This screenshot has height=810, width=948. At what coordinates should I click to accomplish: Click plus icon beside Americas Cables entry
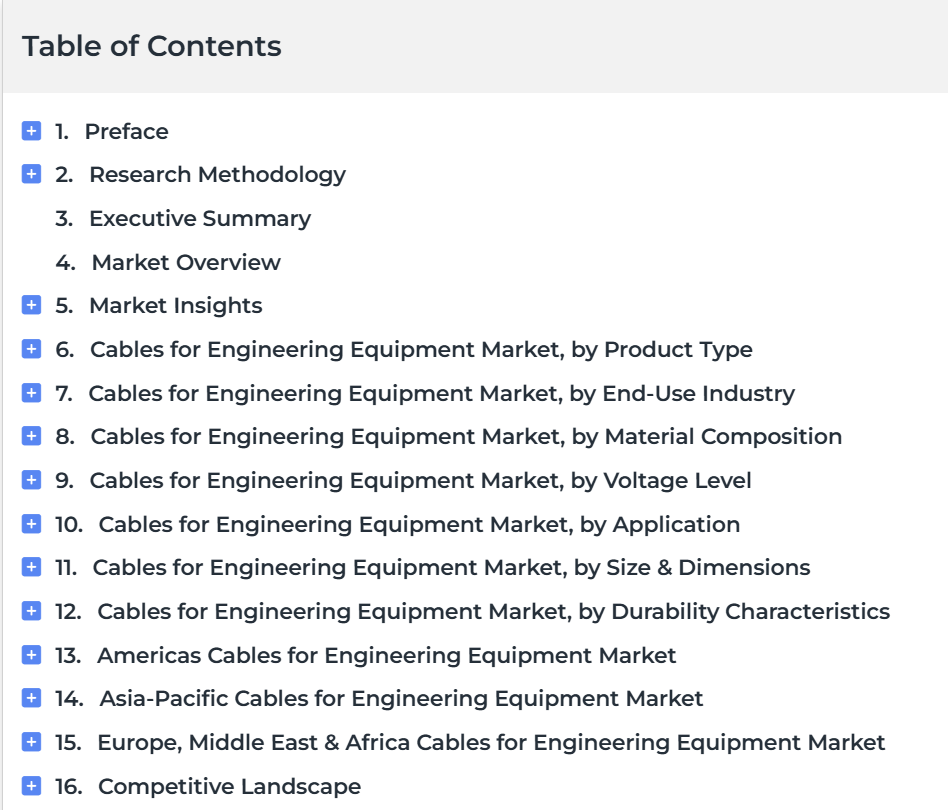31,655
